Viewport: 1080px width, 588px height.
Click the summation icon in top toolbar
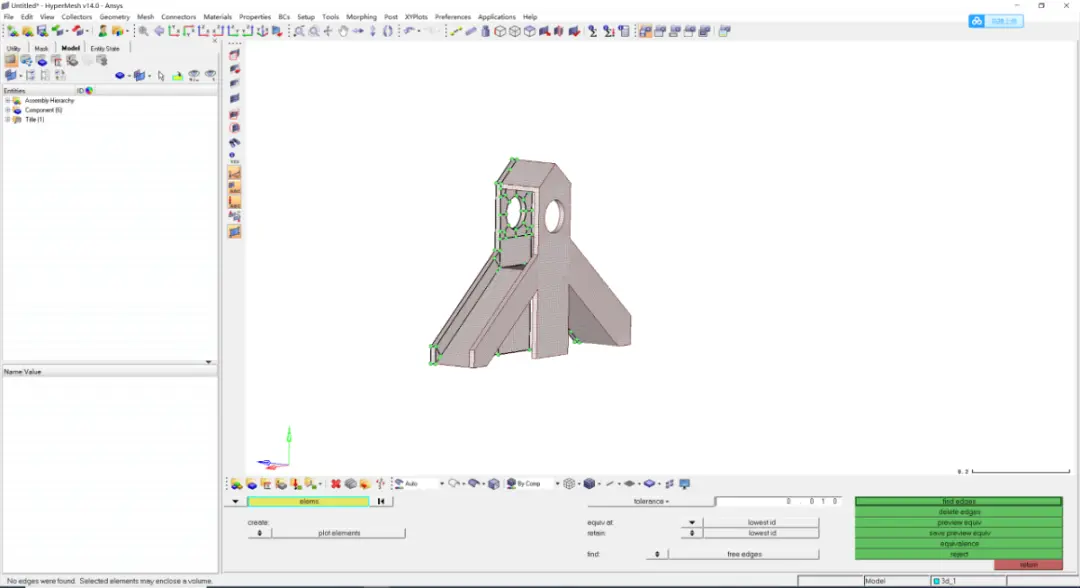[x=592, y=31]
